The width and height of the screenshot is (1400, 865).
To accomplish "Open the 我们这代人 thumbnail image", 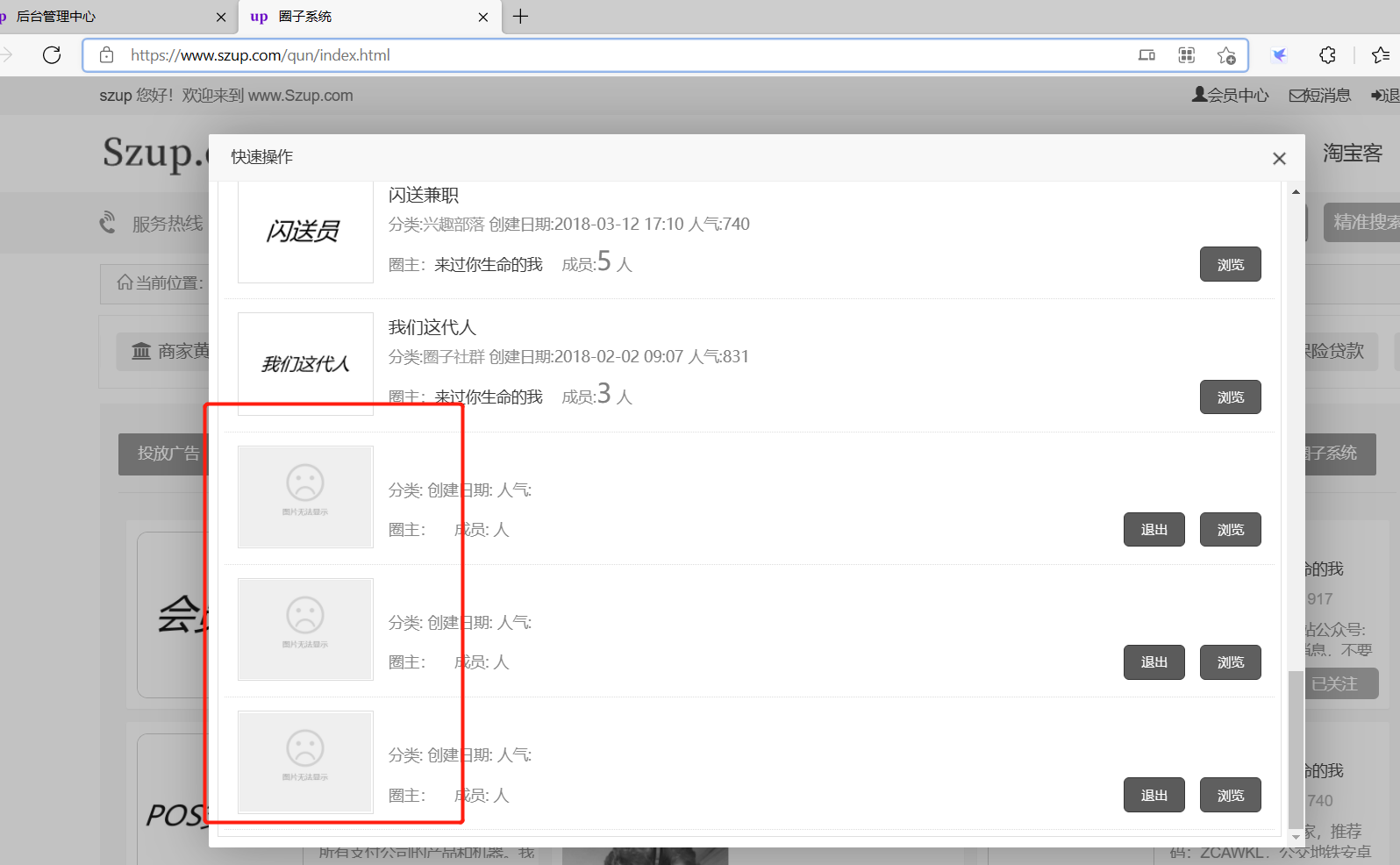I will [305, 363].
